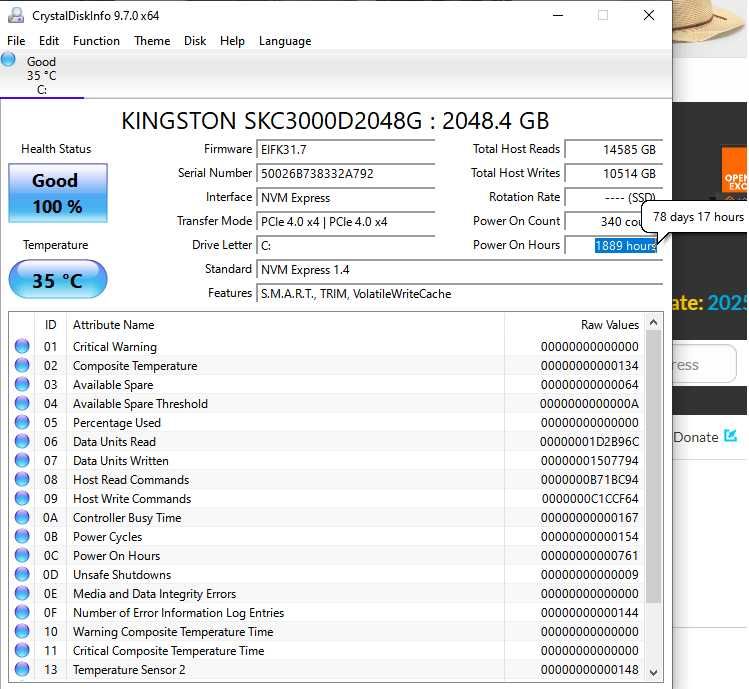Click the attribute list vertical scrollbar thumb

653,467
